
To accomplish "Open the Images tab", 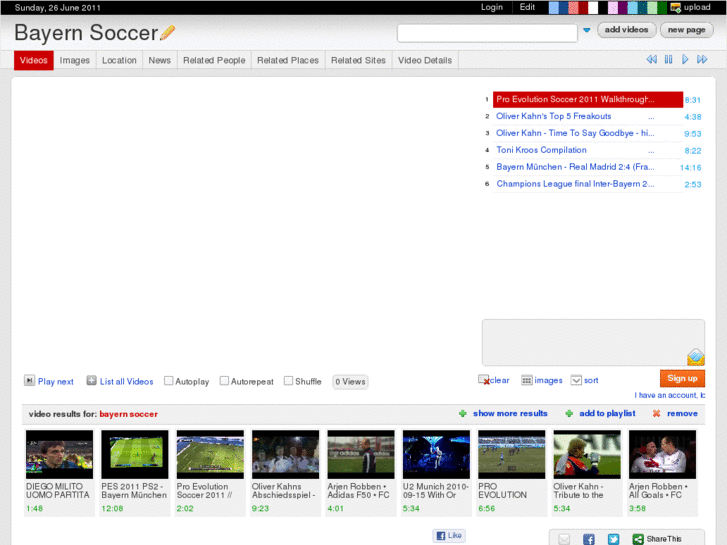I will 75,60.
